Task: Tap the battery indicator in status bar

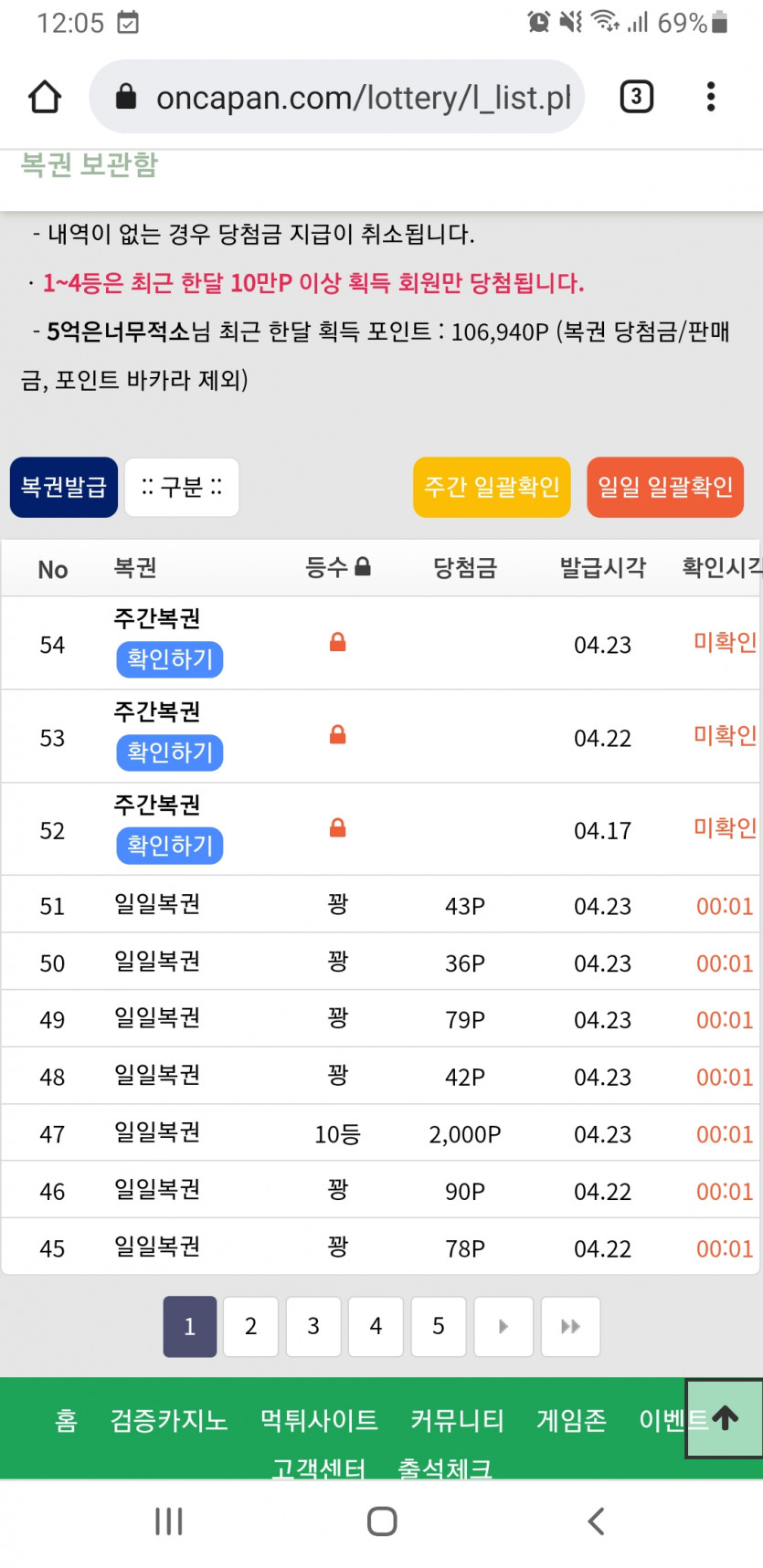Action: coord(719,22)
